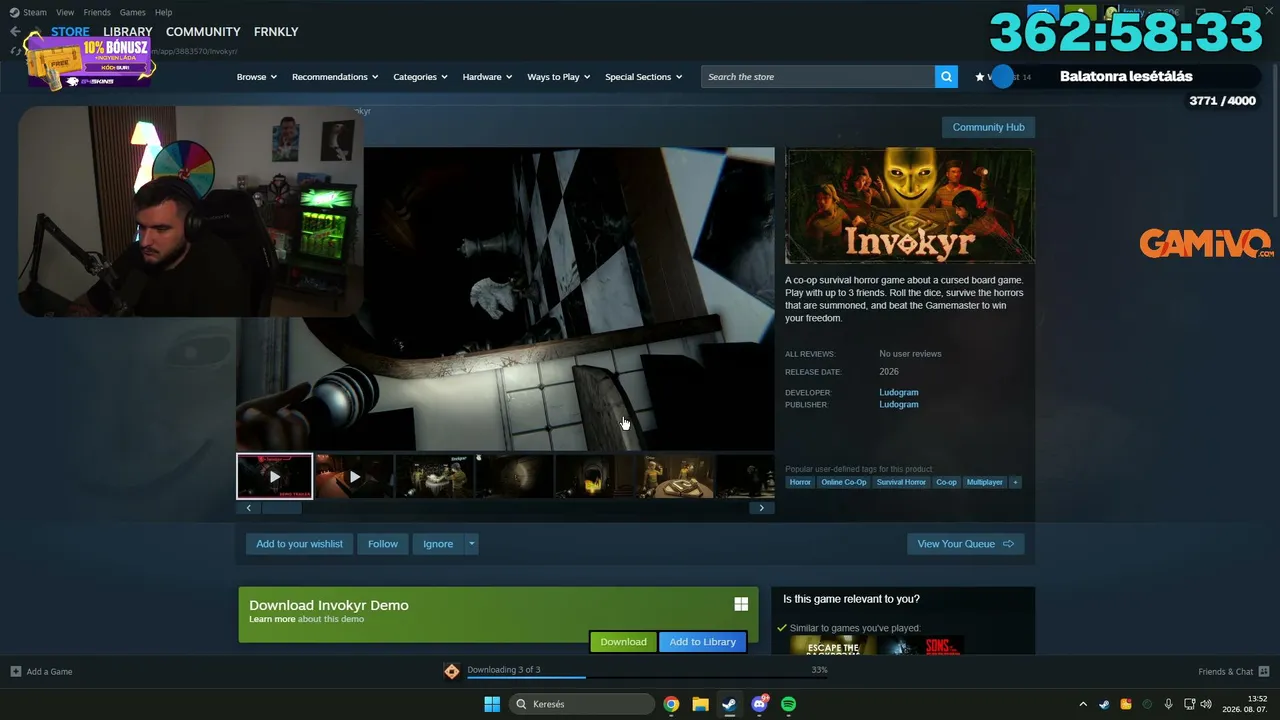Click the Follow button
1280x720 pixels.
click(x=383, y=544)
